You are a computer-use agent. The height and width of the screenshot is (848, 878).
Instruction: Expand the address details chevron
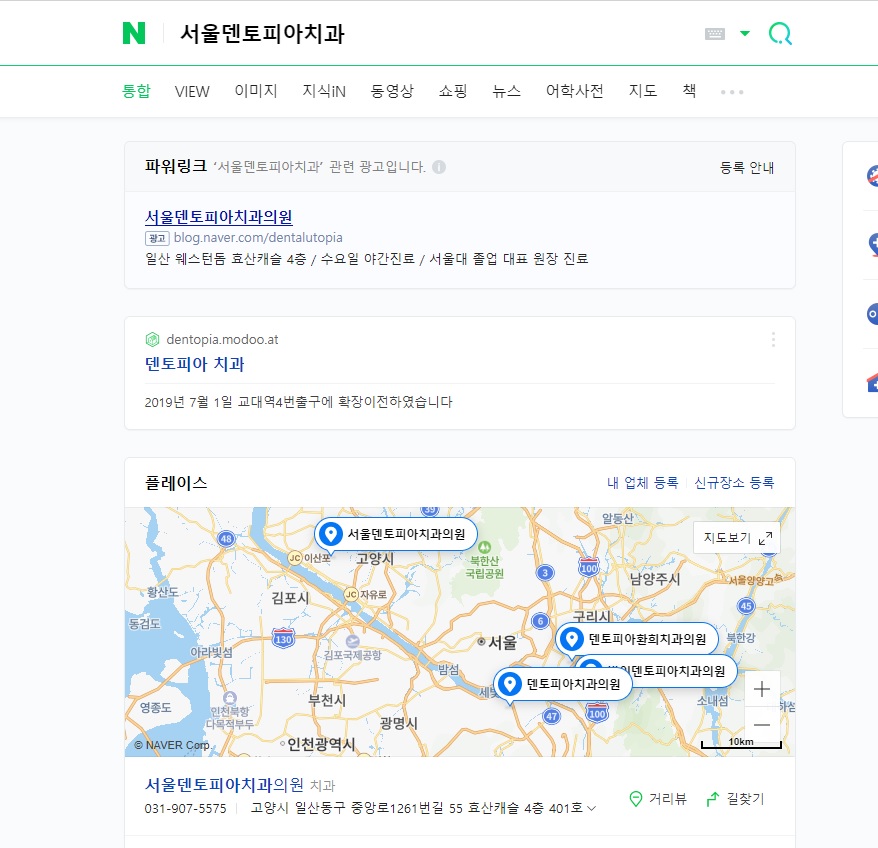pyautogui.click(x=591, y=808)
